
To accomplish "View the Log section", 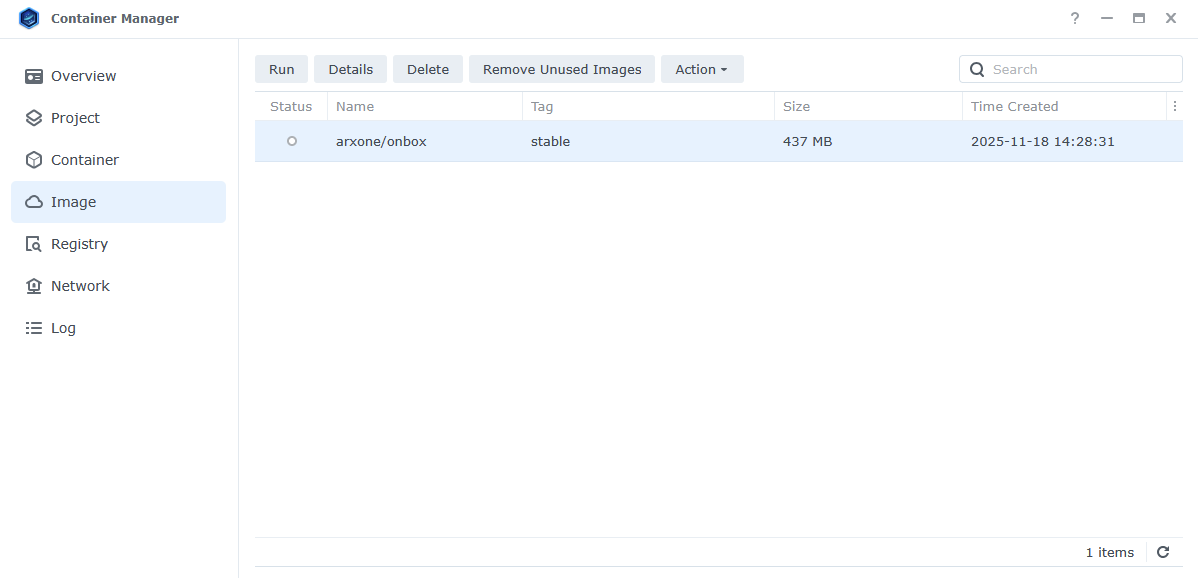I will pos(64,327).
